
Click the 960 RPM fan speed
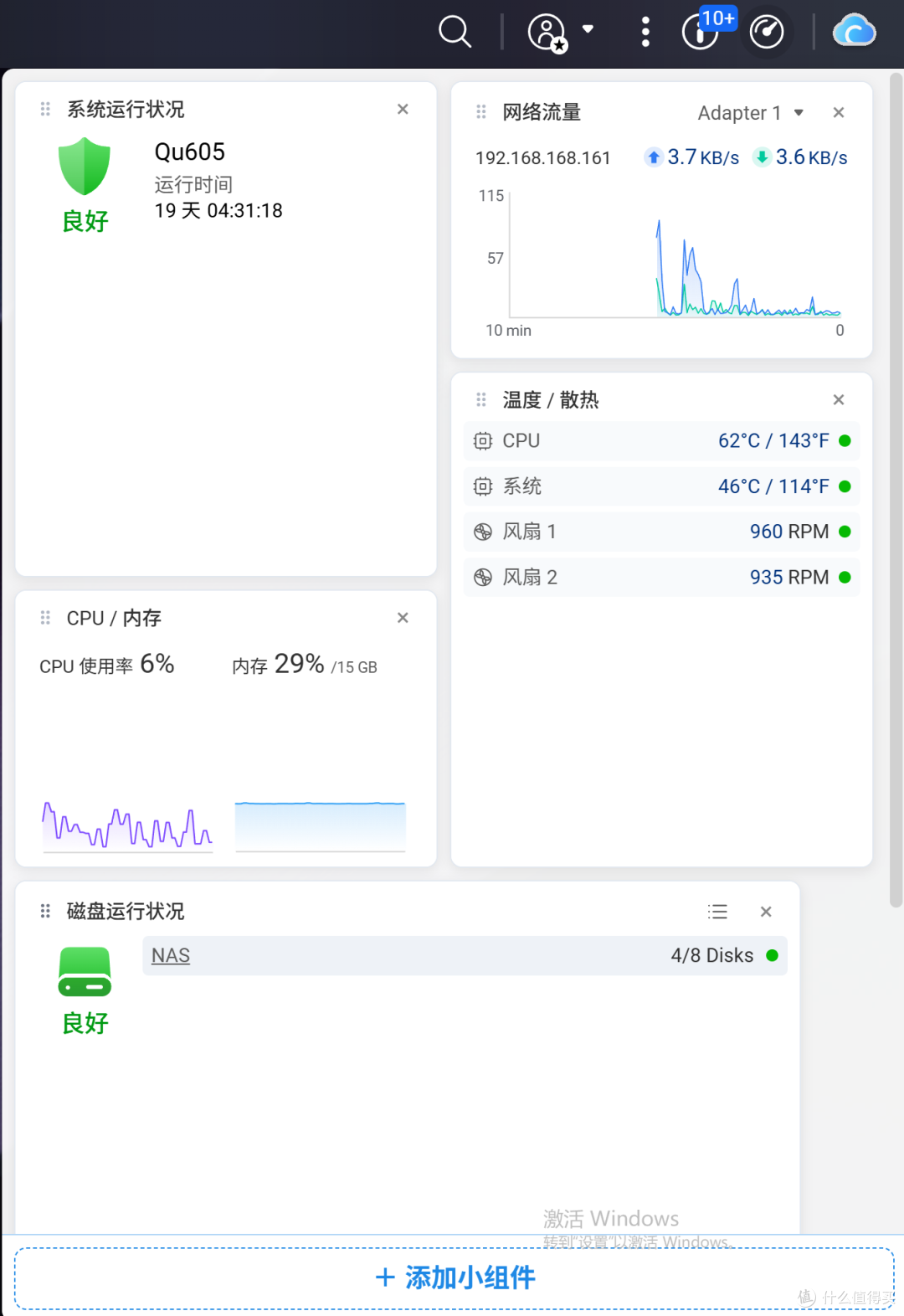click(x=789, y=532)
